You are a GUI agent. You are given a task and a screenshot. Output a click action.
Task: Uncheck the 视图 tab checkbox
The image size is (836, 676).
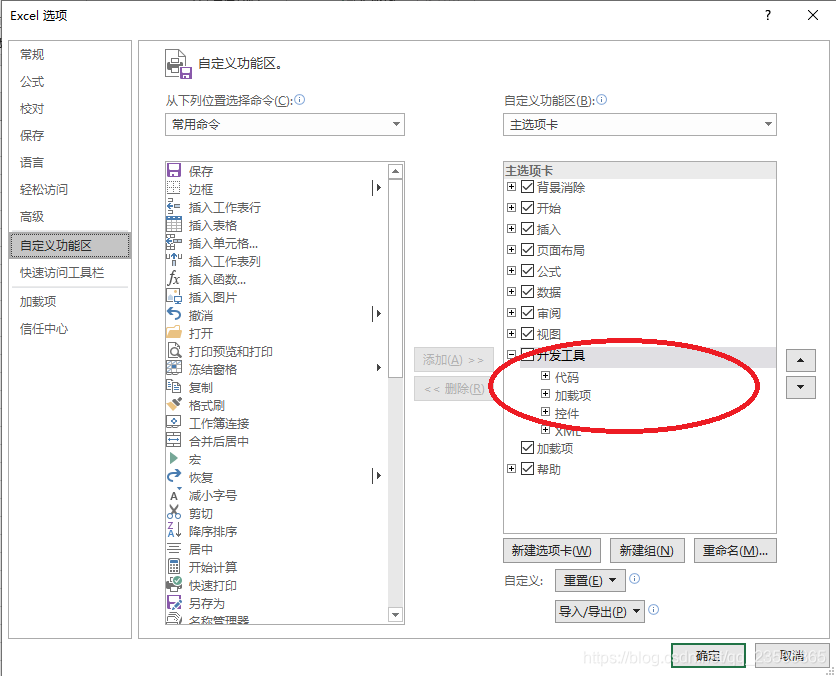point(527,334)
